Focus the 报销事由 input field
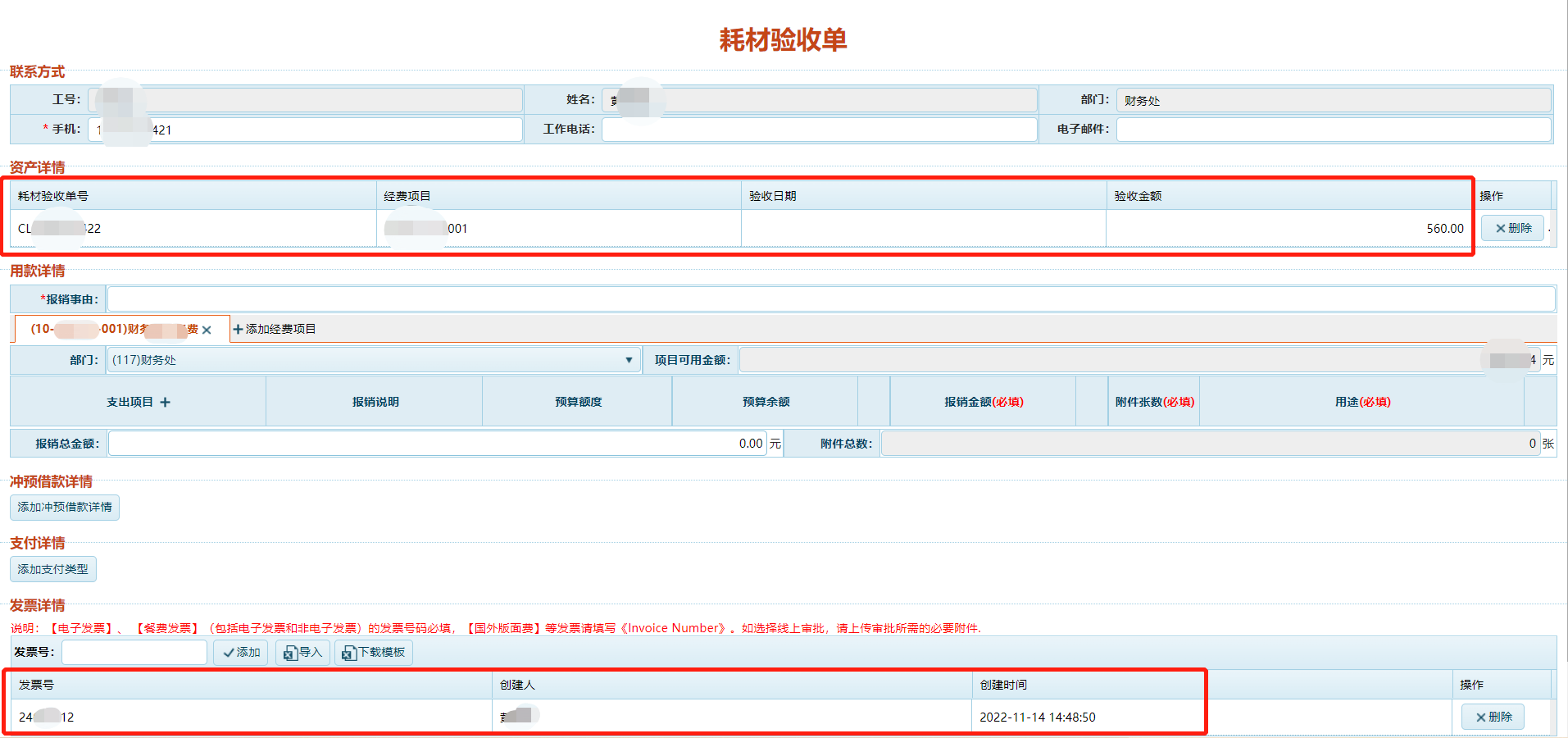1568x738 pixels. coord(830,299)
